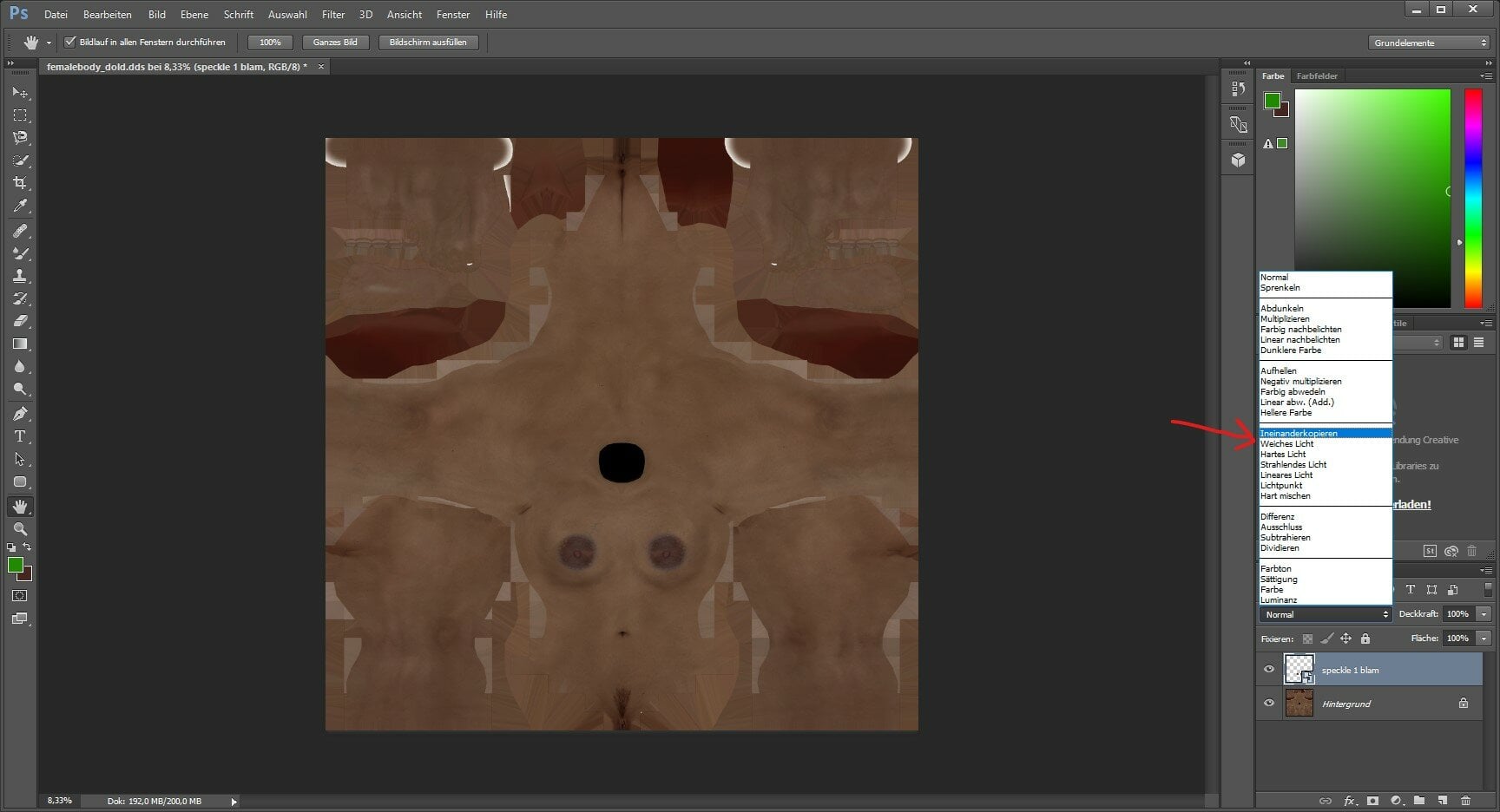Toggle 'Bildlauf in allen Fenstern durchführen' checkbox
This screenshot has height=812, width=1500.
[x=70, y=42]
